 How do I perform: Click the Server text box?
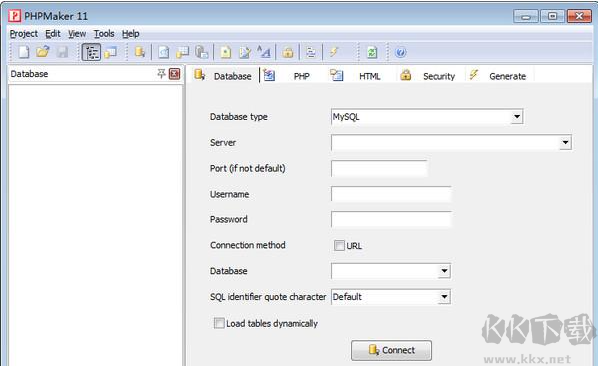445,143
